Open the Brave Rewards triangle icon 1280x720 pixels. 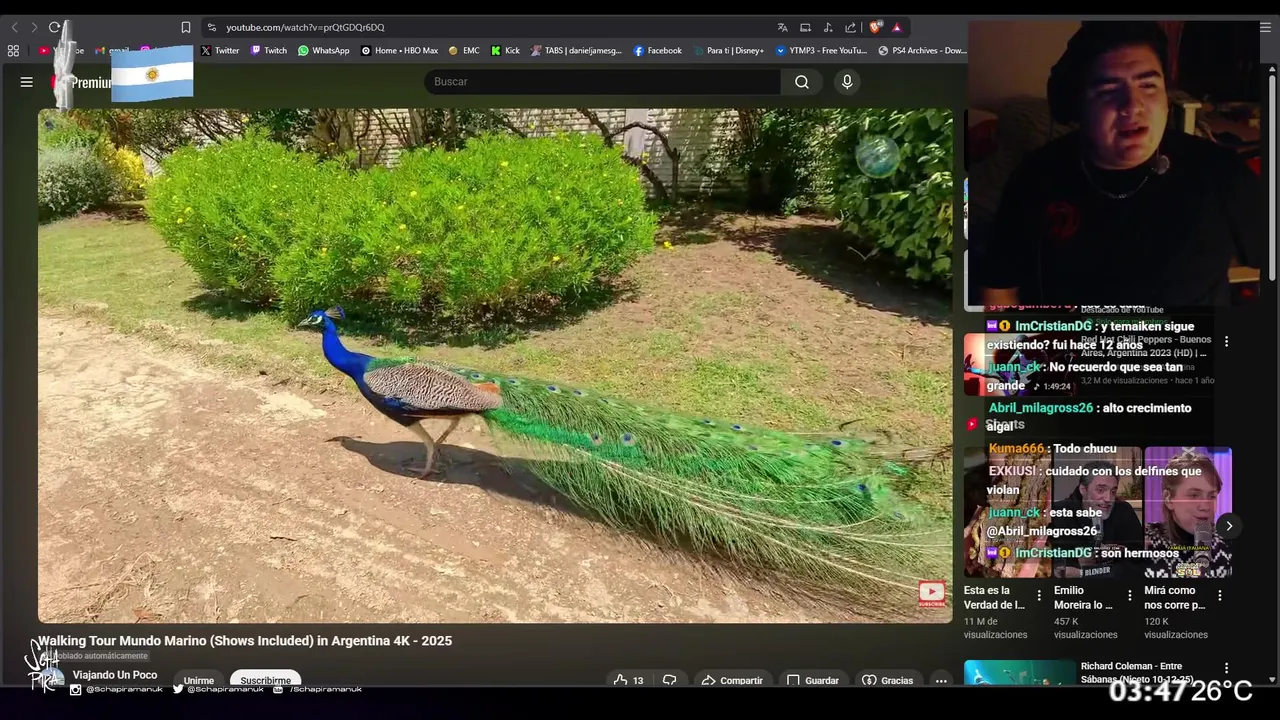click(897, 27)
